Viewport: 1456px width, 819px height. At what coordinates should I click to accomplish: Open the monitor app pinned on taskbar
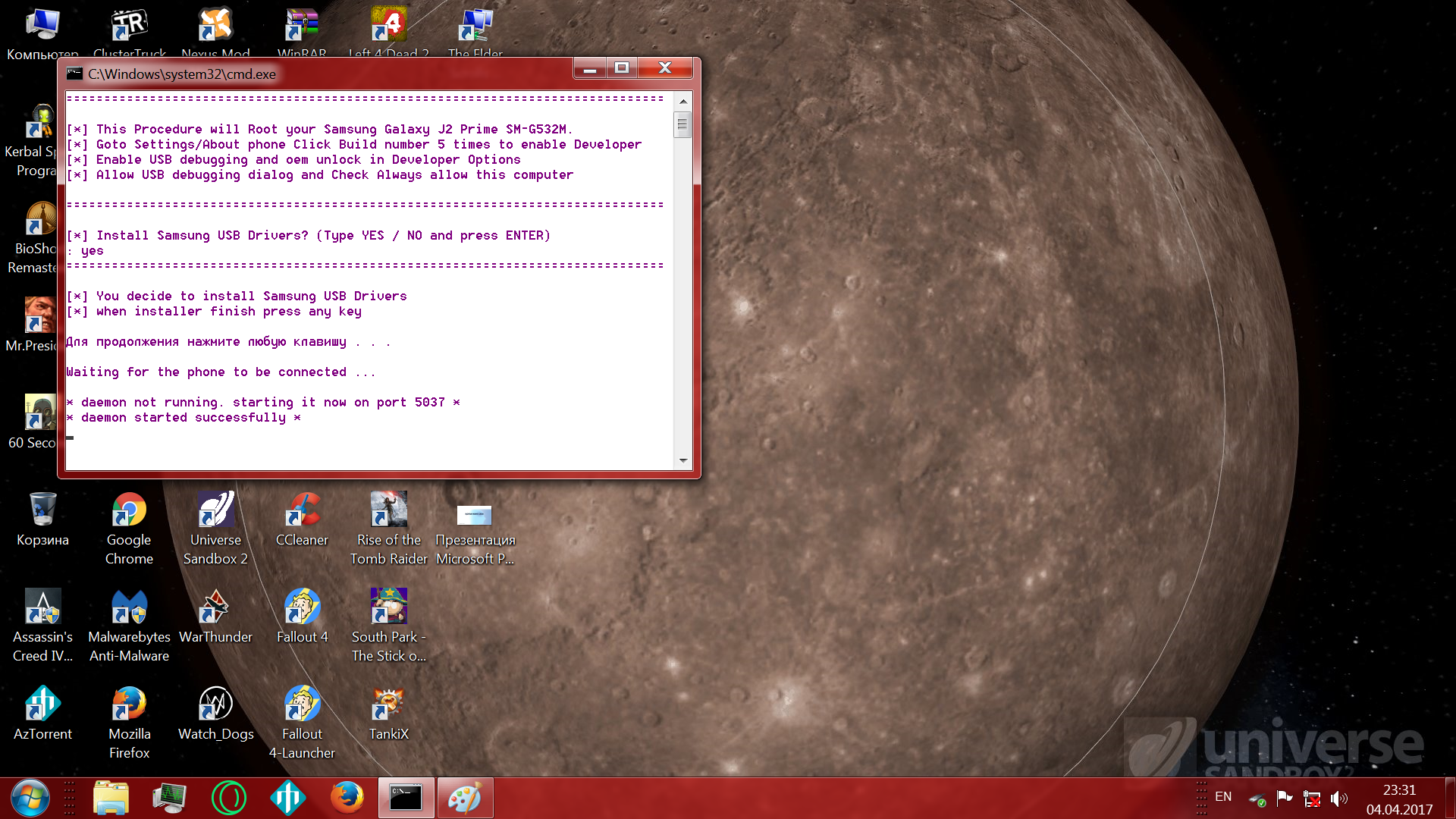coord(169,798)
